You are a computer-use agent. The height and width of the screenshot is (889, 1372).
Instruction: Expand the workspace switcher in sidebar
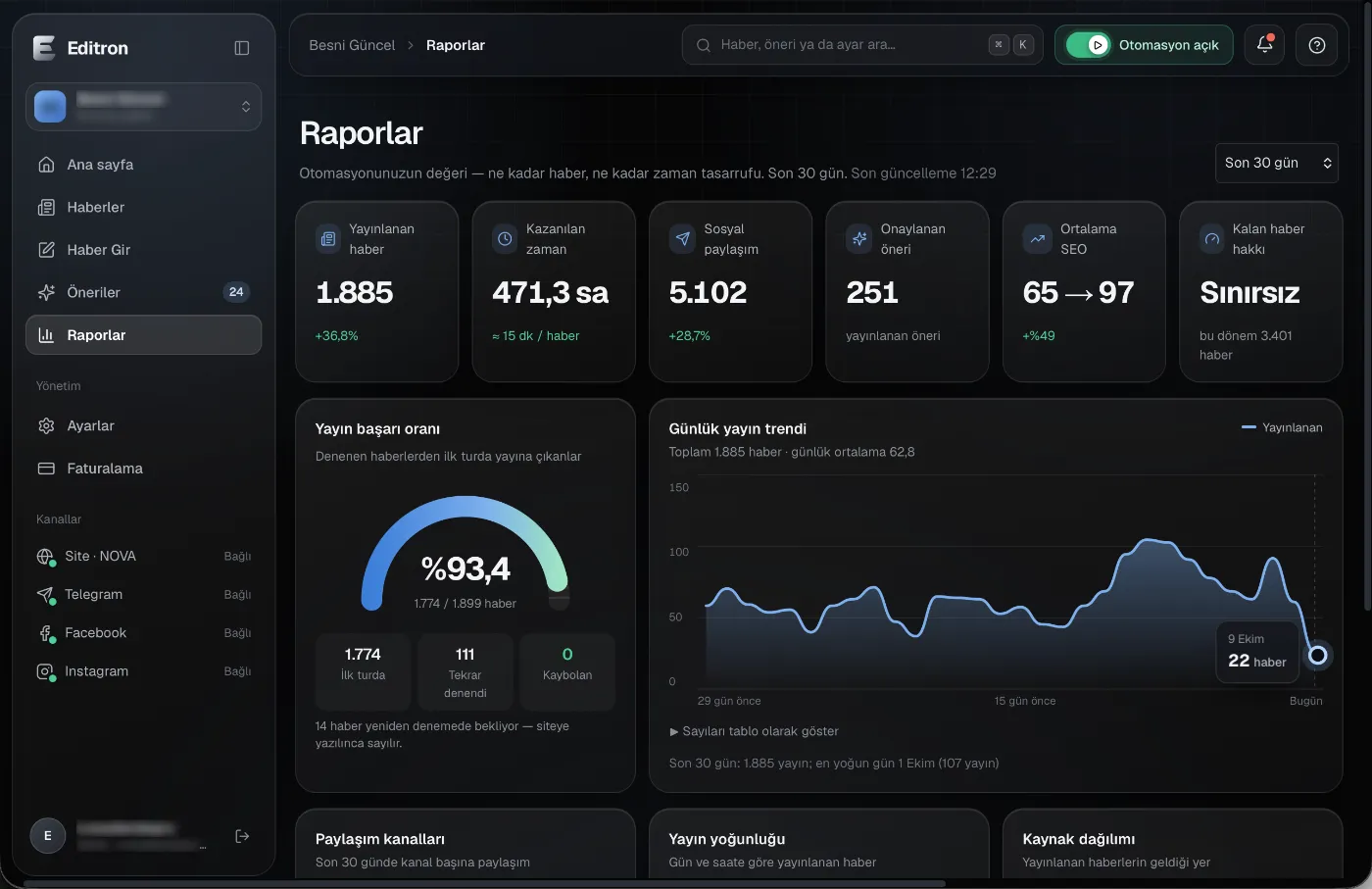click(143, 107)
